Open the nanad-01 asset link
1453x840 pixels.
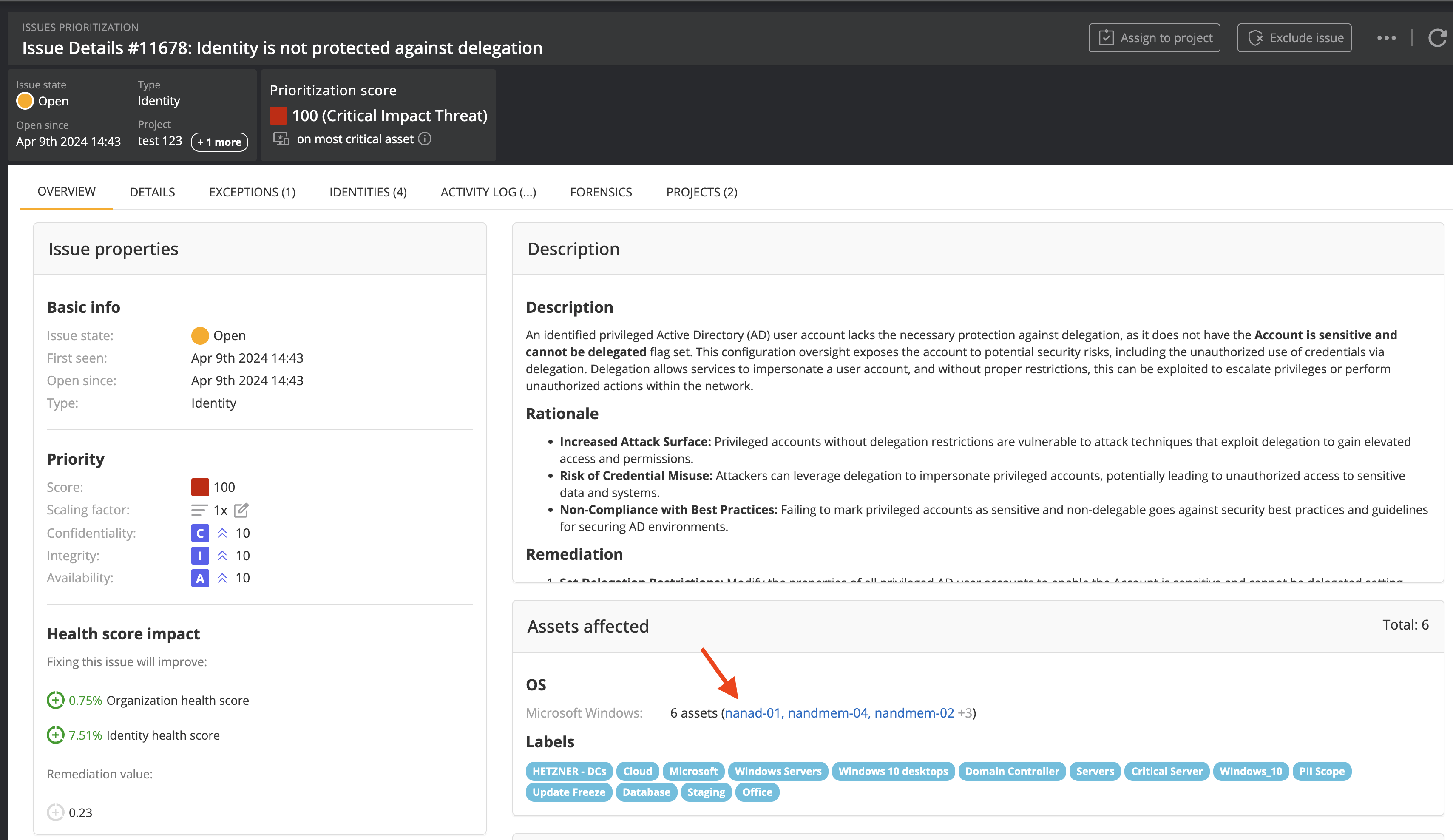pos(752,713)
